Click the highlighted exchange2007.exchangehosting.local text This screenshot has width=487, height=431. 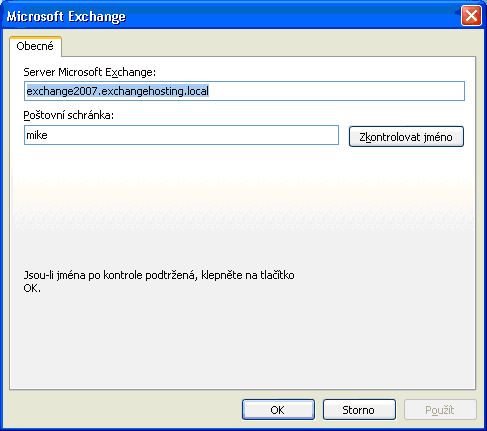coord(117,91)
